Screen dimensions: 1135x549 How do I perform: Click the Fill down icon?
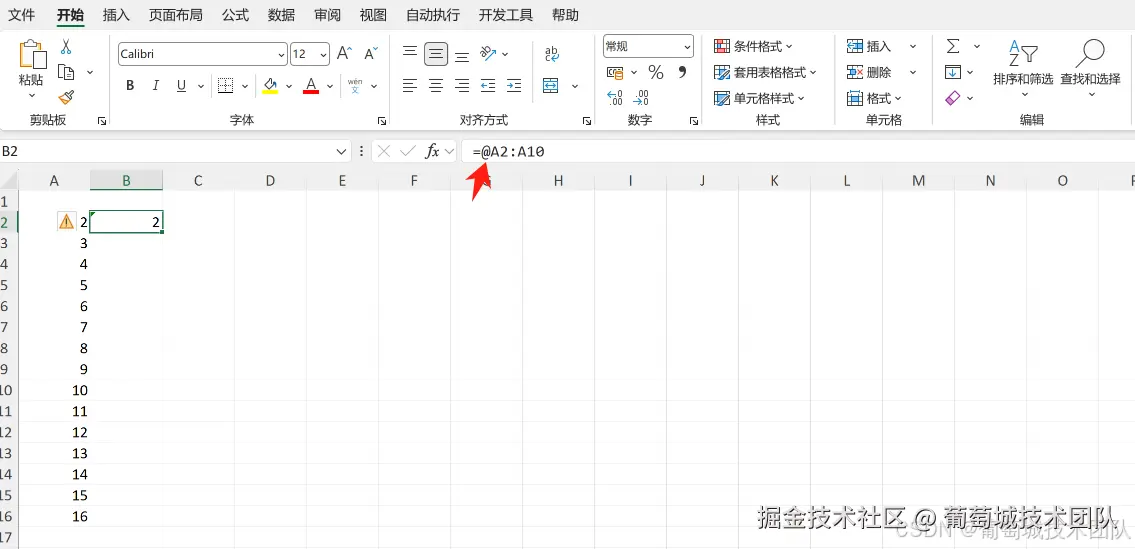[x=953, y=72]
